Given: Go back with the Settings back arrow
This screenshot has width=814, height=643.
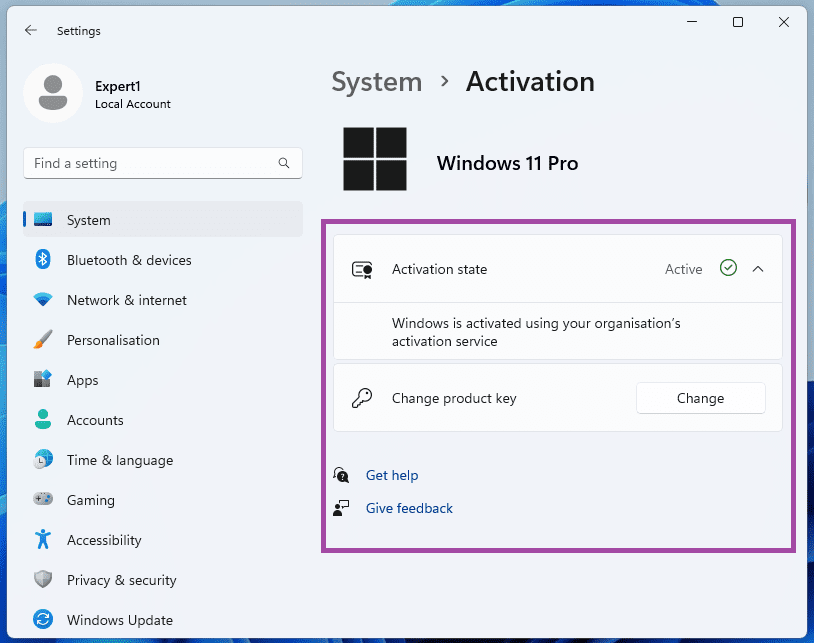Looking at the screenshot, I should pos(31,31).
